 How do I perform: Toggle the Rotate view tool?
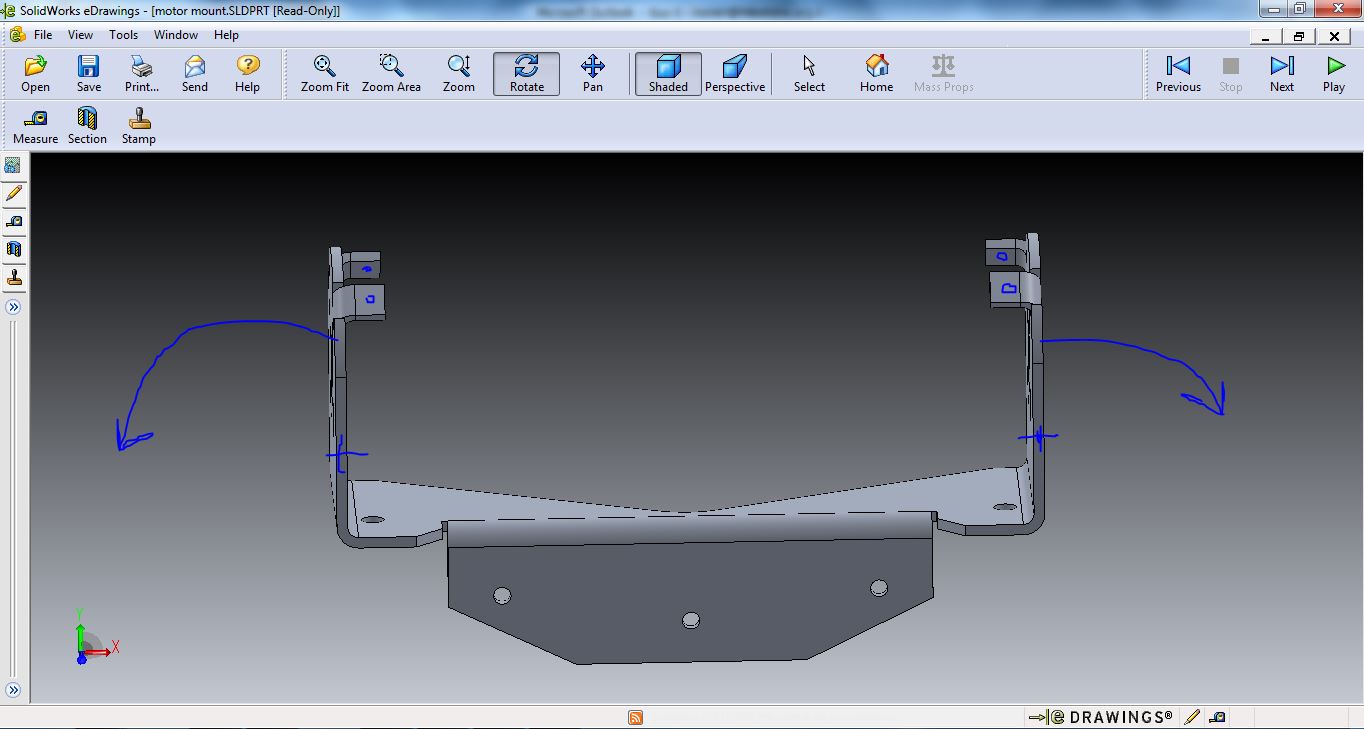pyautogui.click(x=527, y=74)
